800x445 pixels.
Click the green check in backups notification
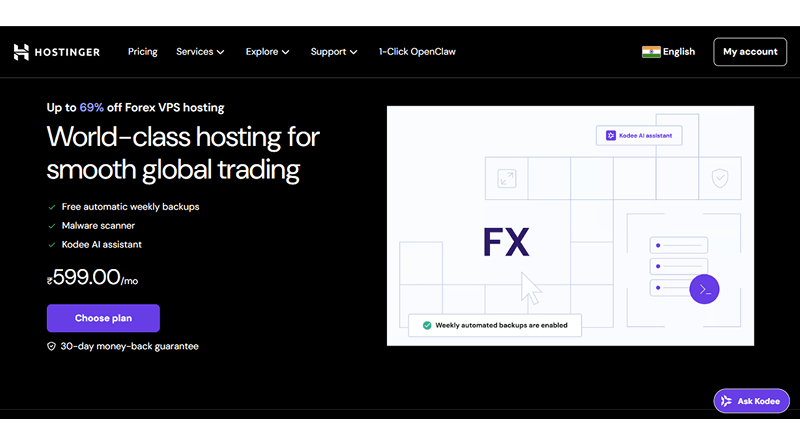[x=427, y=326]
